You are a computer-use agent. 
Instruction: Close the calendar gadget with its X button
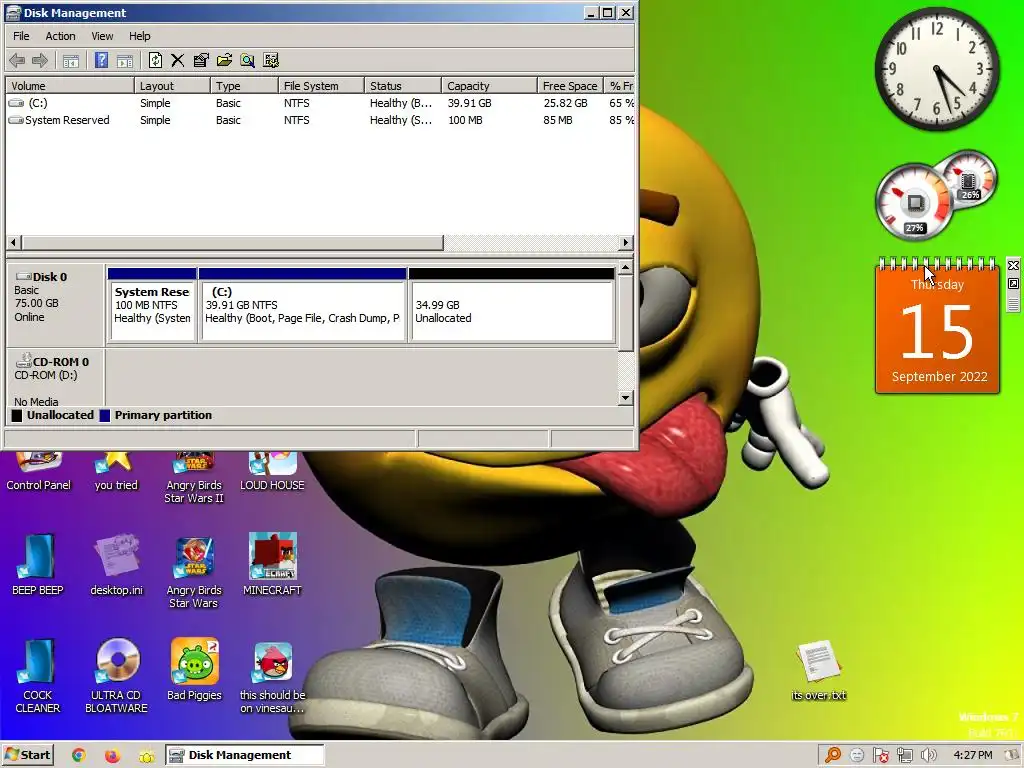point(1014,266)
